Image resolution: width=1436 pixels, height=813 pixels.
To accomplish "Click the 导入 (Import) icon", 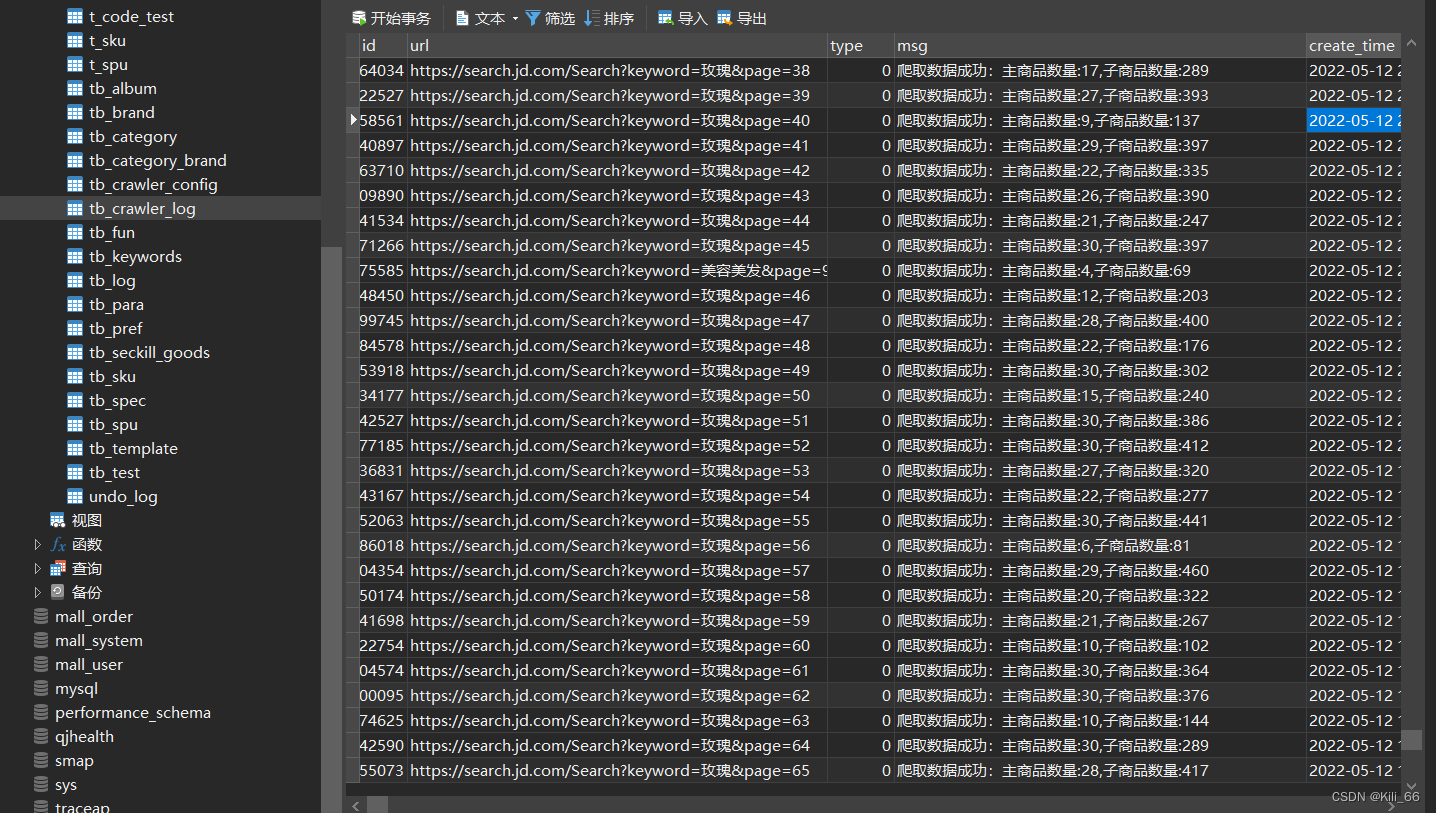I will point(665,17).
